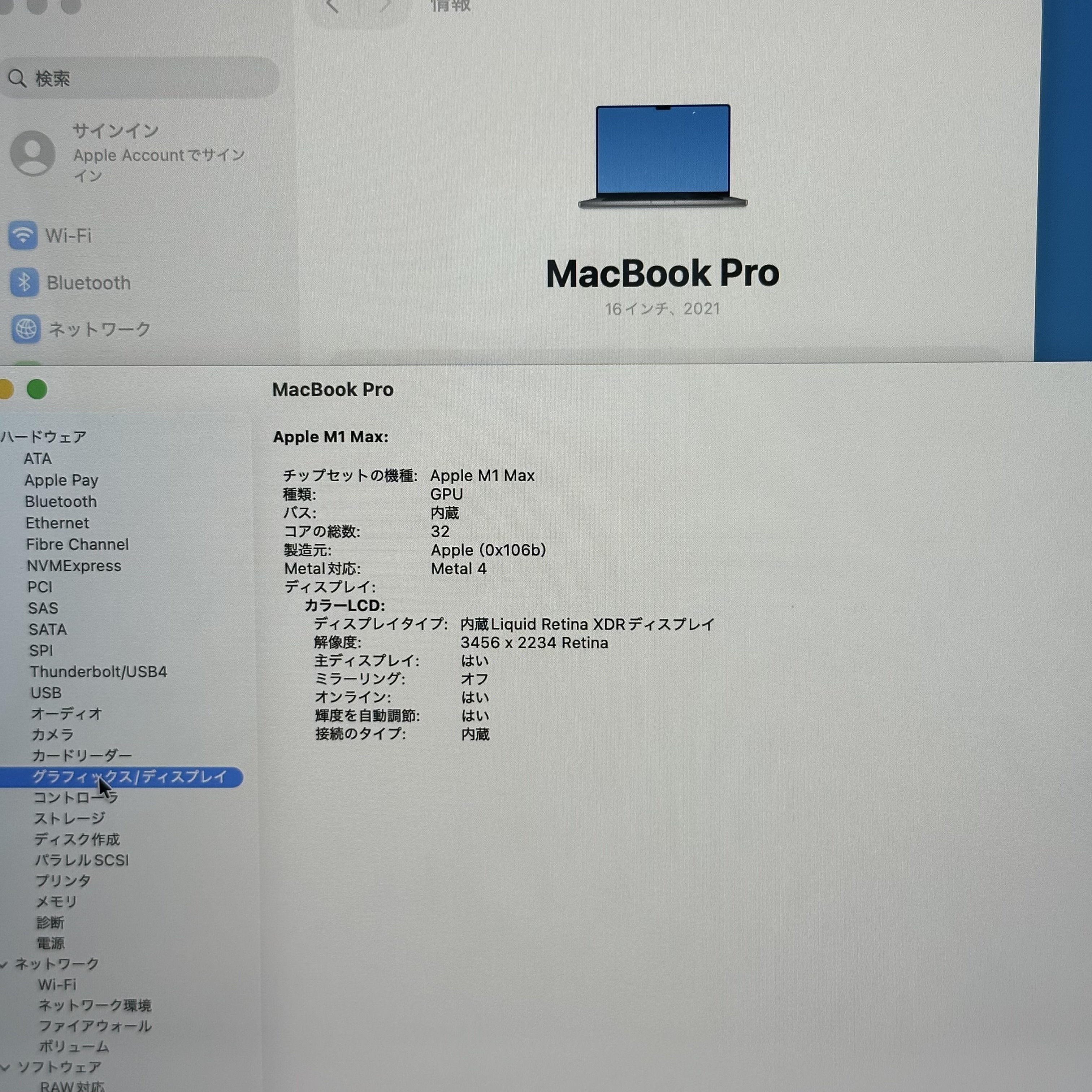Select Apple Pay in hardware list
Viewport: 1092px width, 1092px height.
point(61,480)
